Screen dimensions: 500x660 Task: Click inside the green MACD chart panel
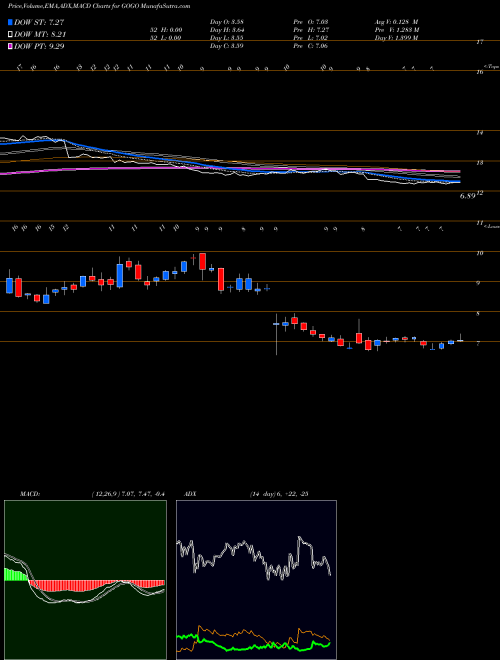(x=85, y=580)
